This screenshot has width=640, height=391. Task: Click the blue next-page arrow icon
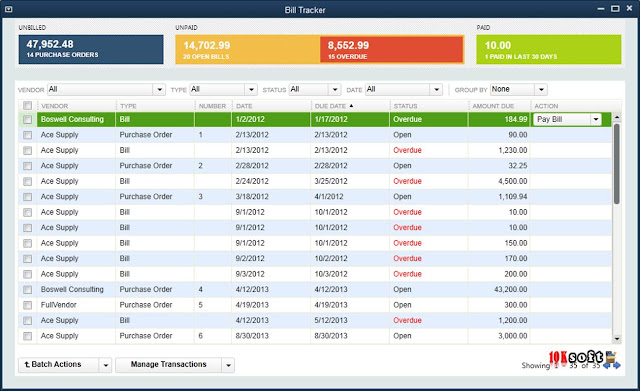pyautogui.click(x=616, y=365)
